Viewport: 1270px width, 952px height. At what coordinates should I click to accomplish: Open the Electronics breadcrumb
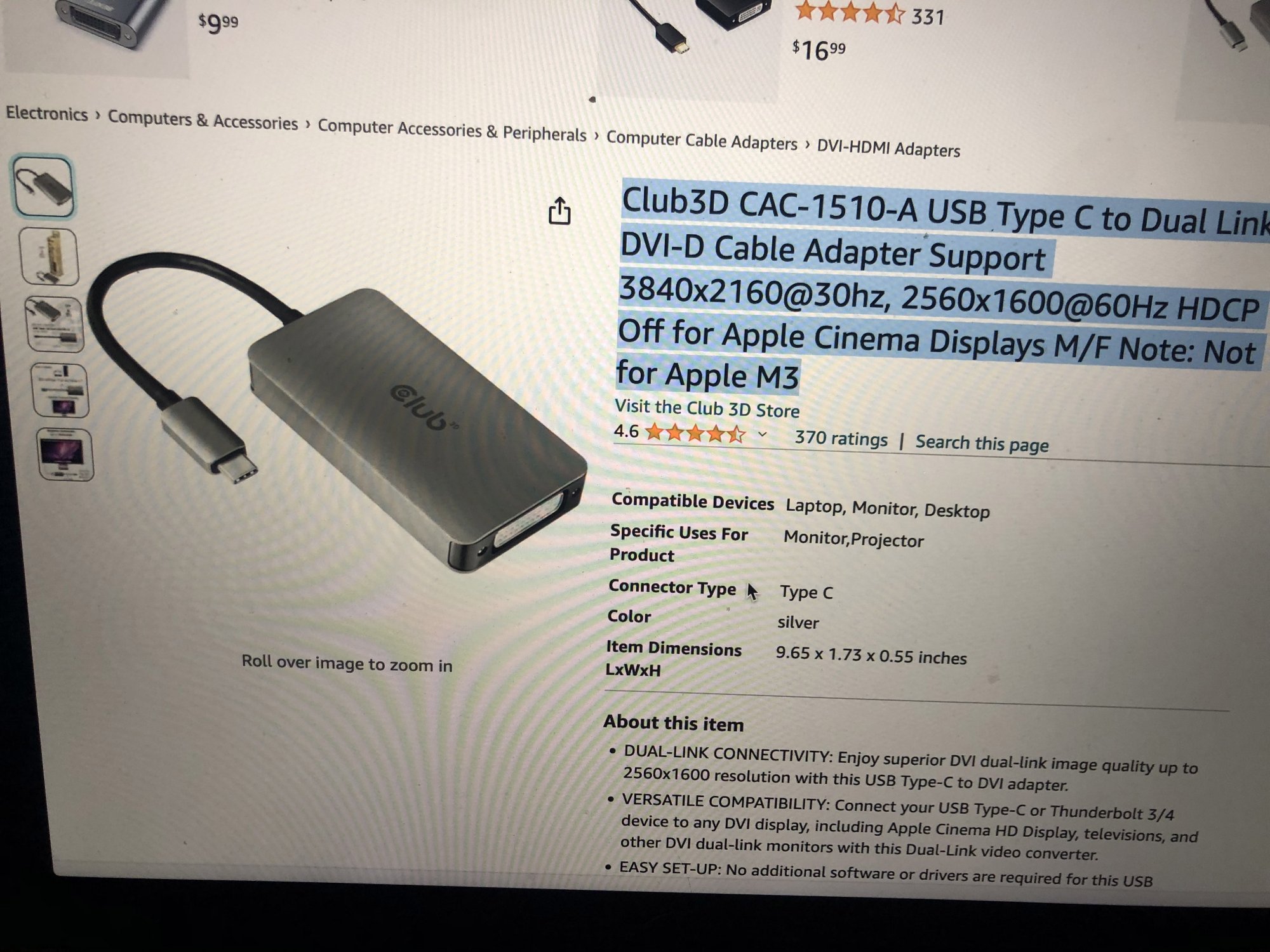pyautogui.click(x=47, y=114)
